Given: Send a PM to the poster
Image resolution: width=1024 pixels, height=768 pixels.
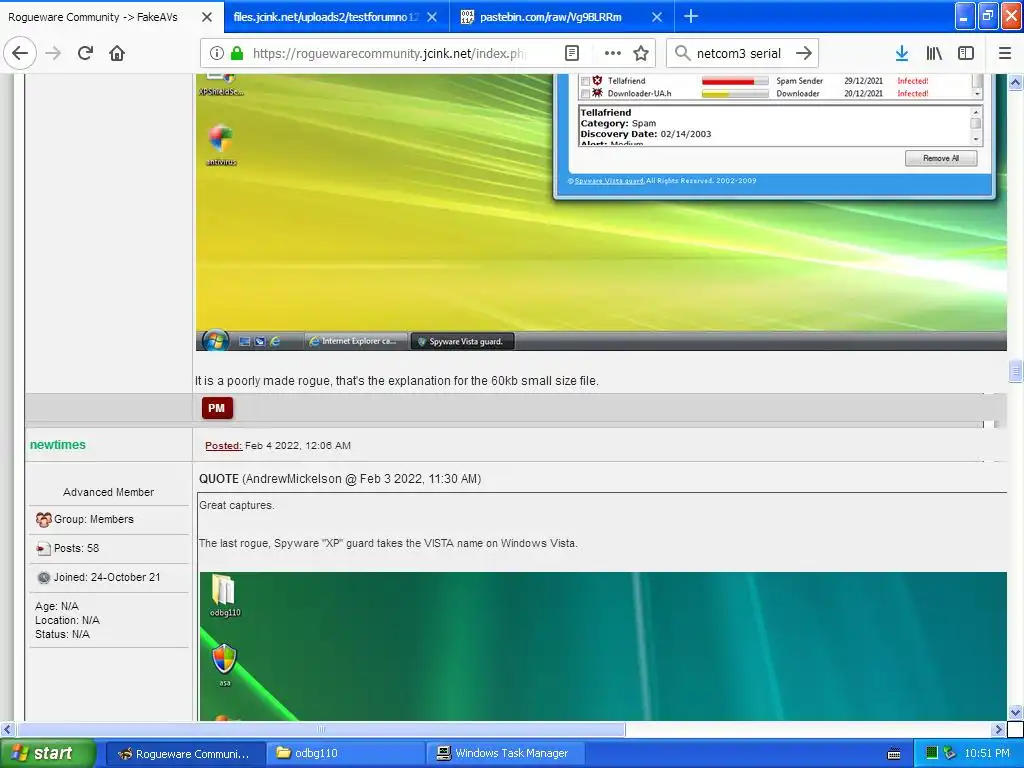Looking at the screenshot, I should (x=217, y=408).
